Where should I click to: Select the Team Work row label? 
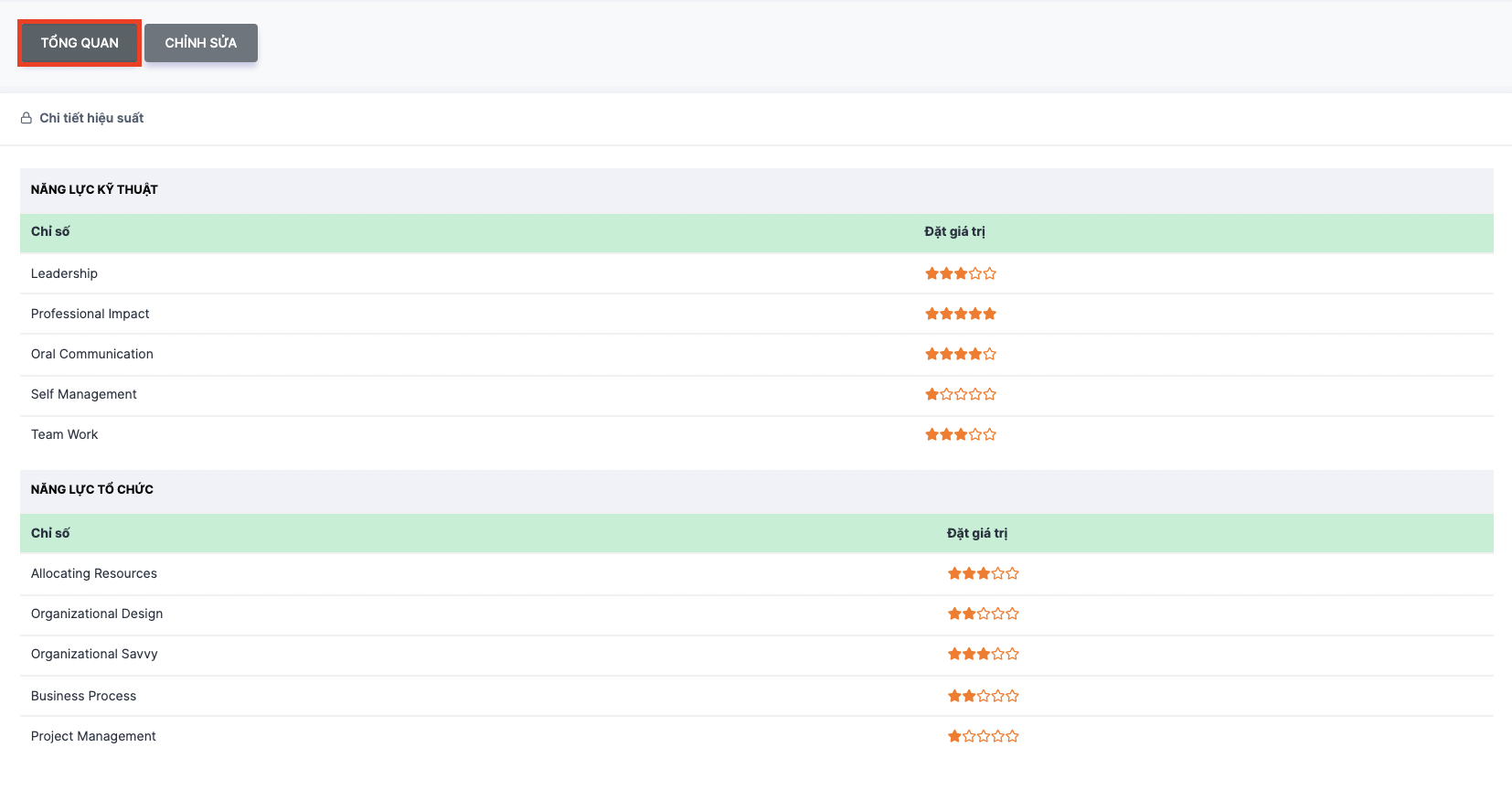[64, 434]
